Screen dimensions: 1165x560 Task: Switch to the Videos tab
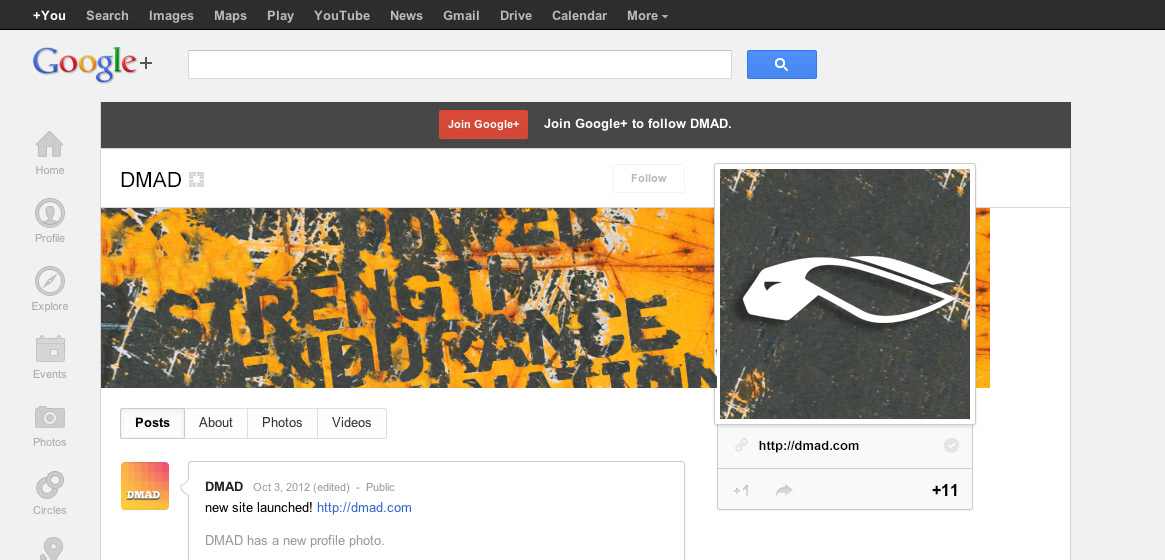tap(351, 423)
